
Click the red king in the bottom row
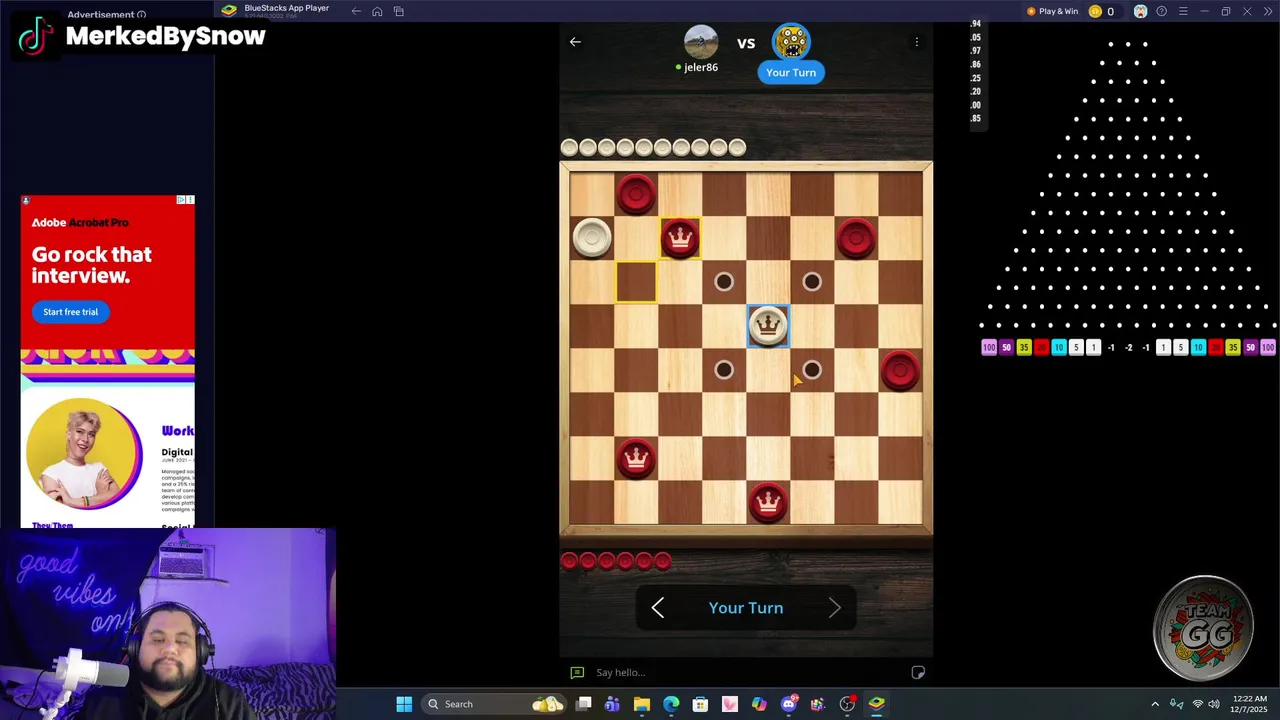click(x=768, y=502)
